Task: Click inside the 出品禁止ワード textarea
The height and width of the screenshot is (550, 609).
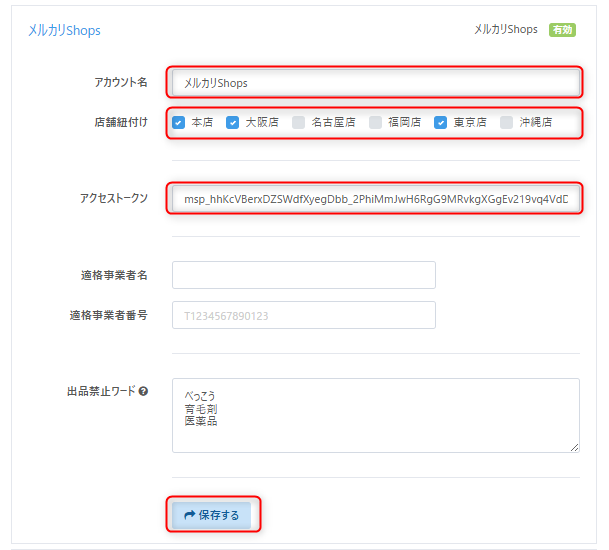Action: (376, 416)
